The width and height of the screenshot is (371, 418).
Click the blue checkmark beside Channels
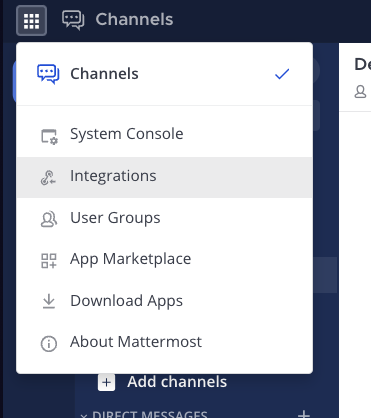(x=282, y=74)
